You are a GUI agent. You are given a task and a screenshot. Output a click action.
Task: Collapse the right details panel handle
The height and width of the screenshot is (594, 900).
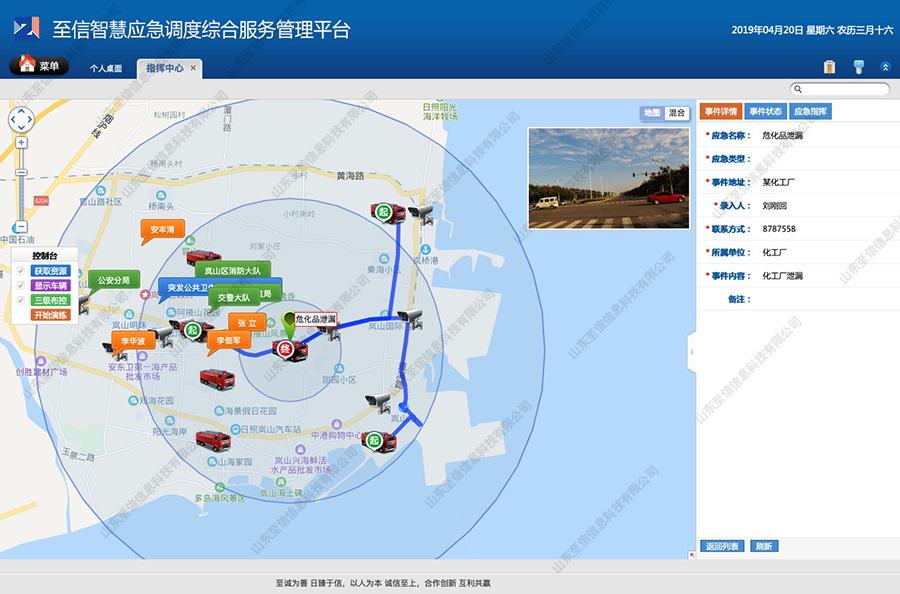coord(692,351)
